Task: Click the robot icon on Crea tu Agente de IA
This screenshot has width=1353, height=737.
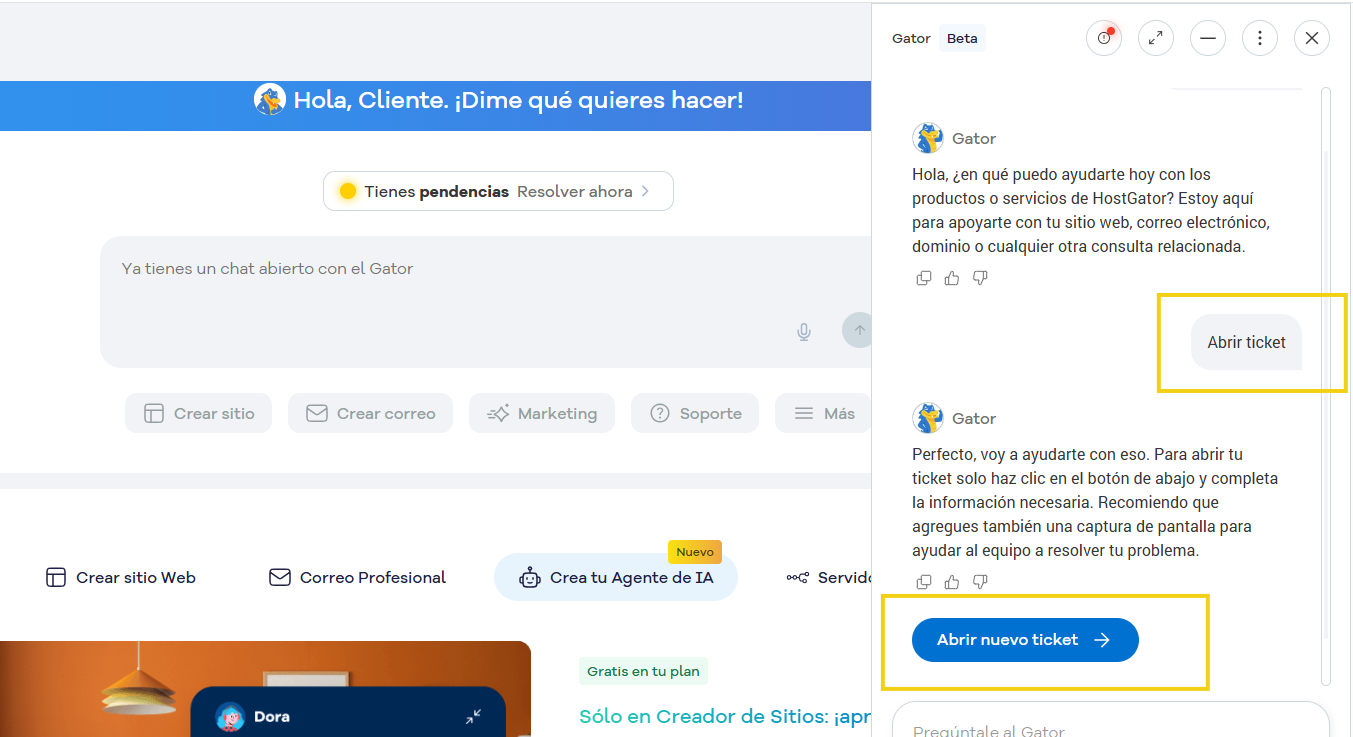Action: tap(529, 577)
